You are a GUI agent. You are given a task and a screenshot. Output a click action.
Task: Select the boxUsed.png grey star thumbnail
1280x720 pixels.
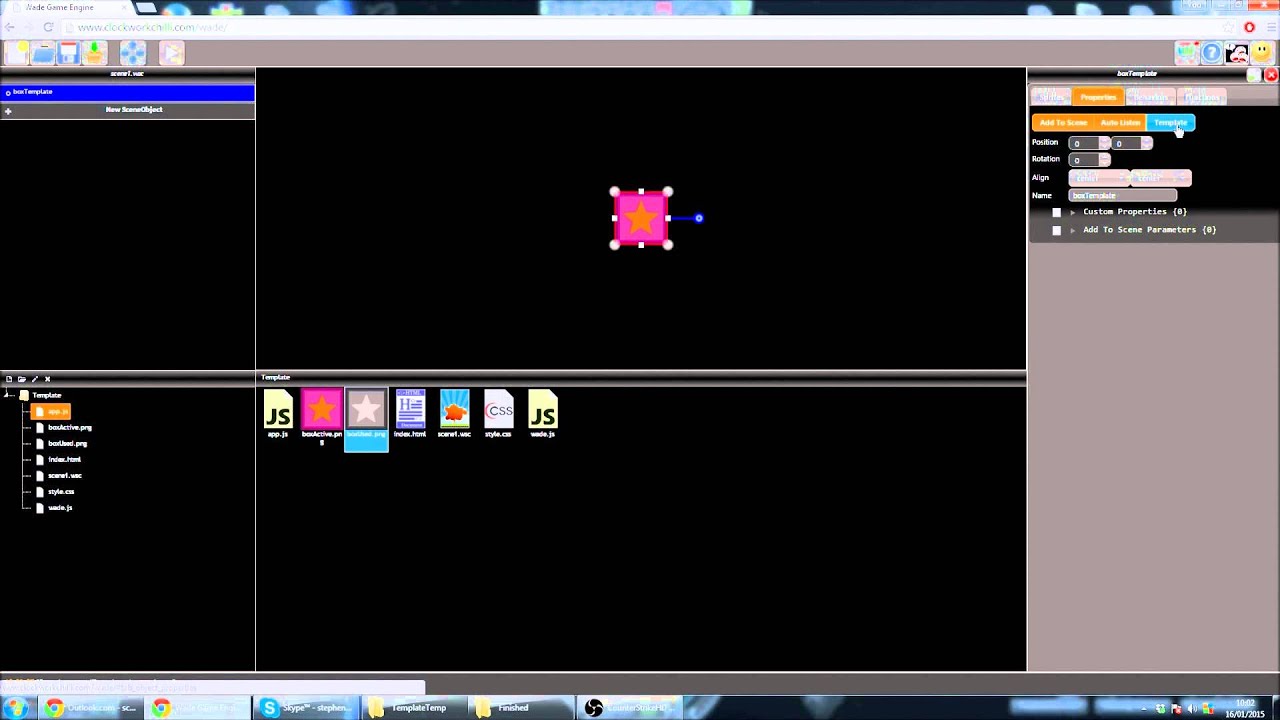(366, 419)
